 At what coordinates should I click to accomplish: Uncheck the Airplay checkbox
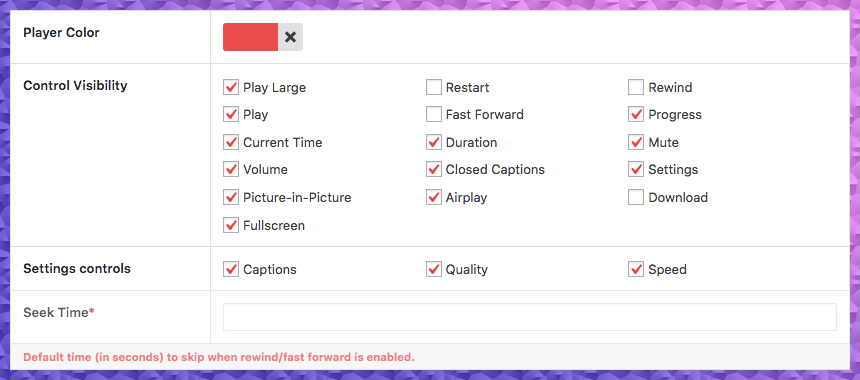pos(433,197)
